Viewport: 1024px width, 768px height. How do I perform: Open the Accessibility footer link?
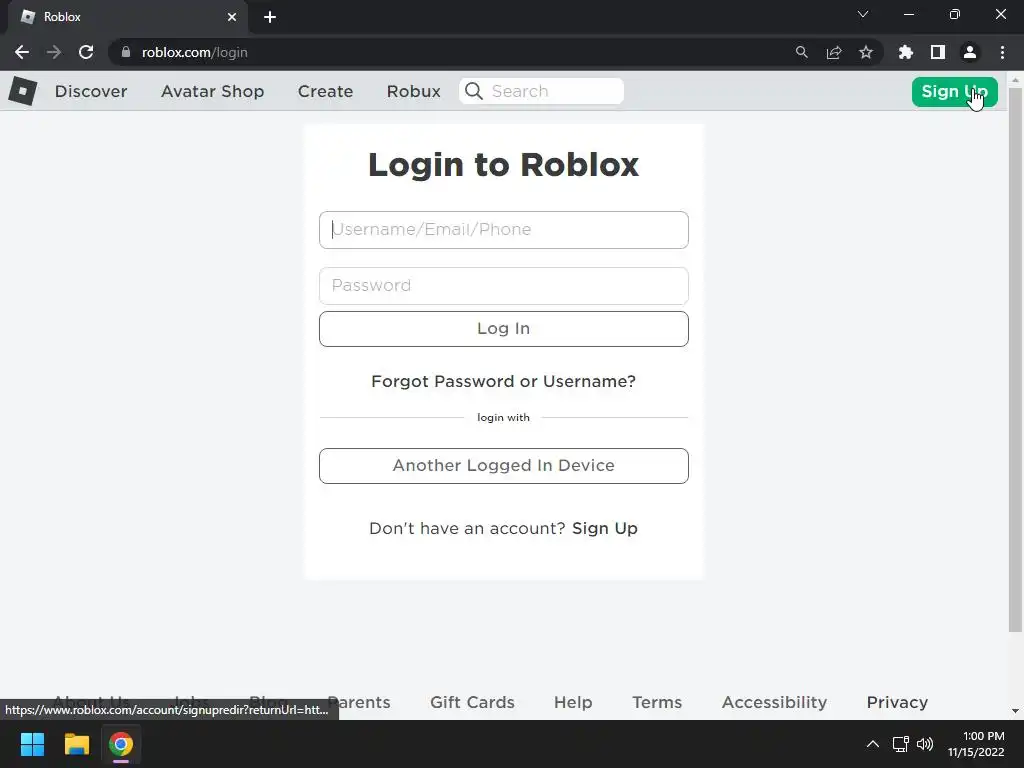[x=774, y=702]
